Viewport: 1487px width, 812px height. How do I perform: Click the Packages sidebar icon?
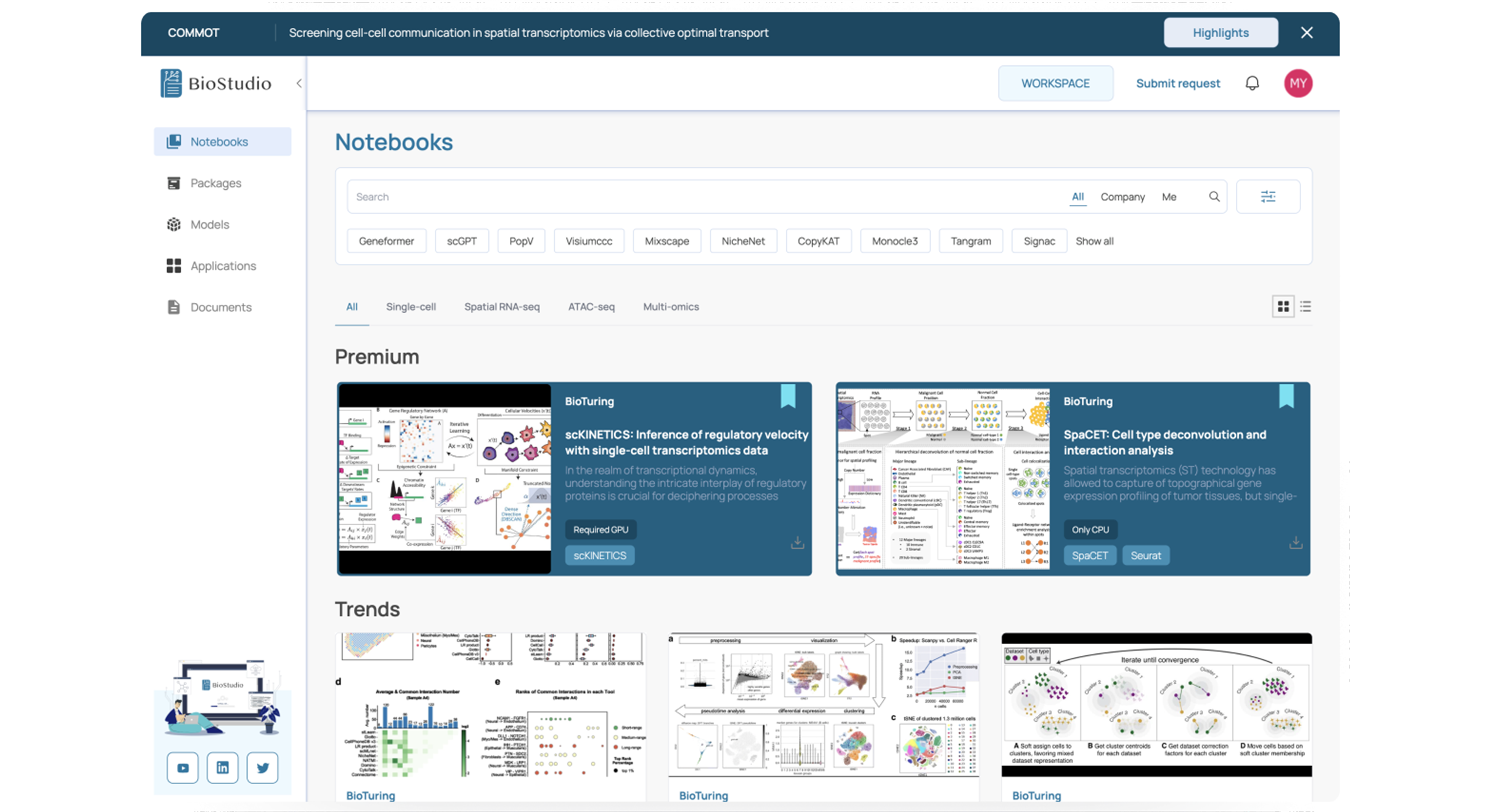point(174,183)
